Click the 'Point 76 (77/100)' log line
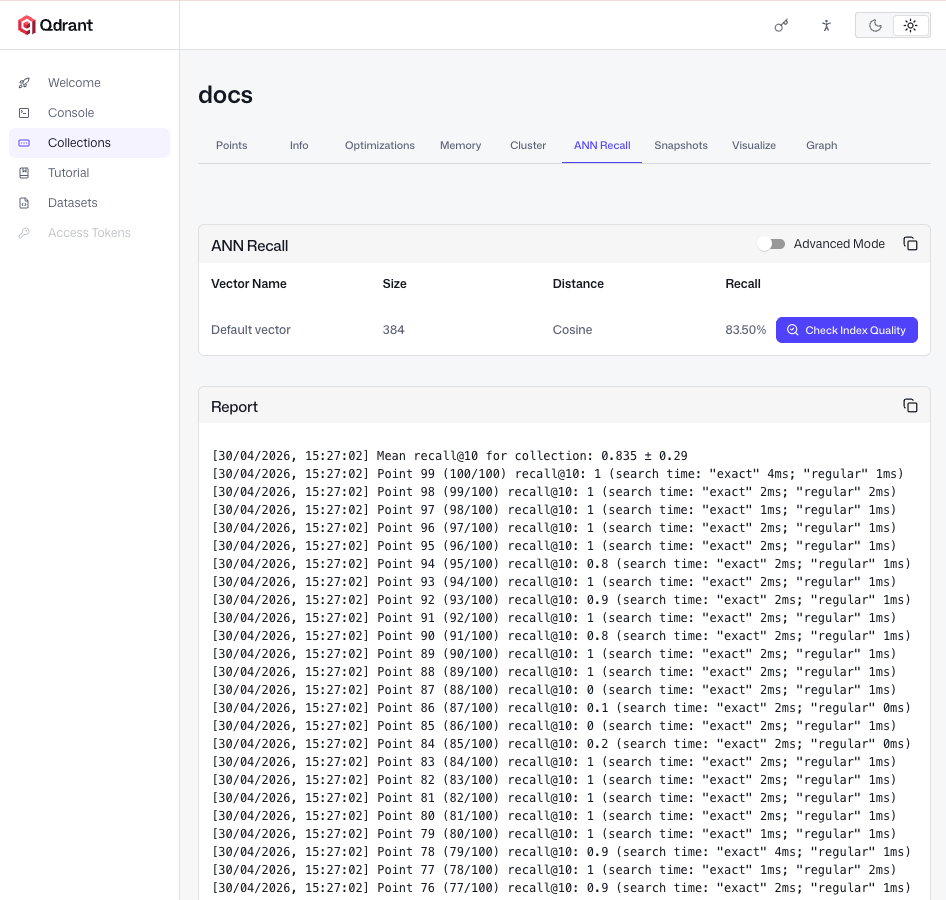This screenshot has width=946, height=900. 561,888
